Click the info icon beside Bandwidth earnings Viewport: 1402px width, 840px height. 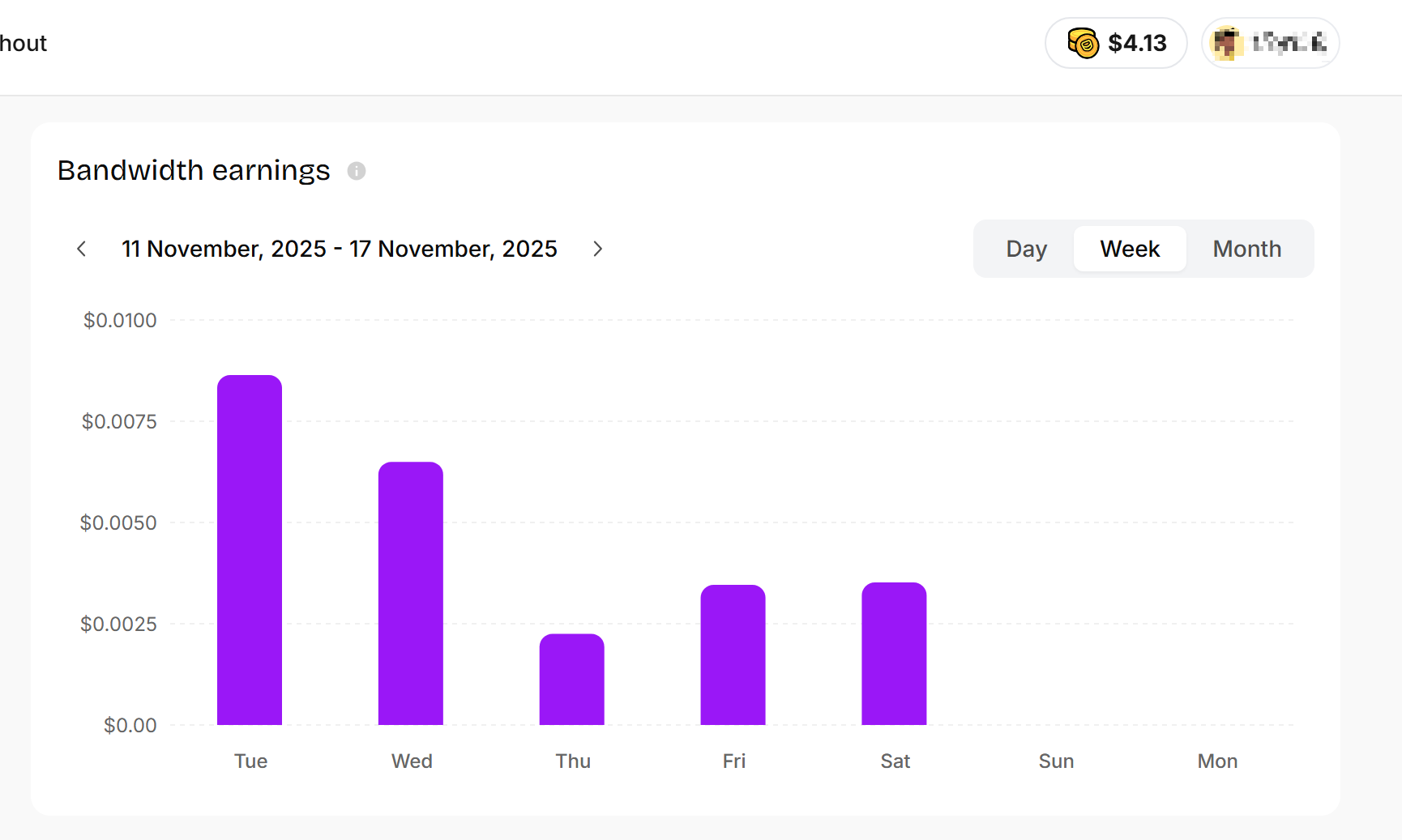(x=357, y=171)
